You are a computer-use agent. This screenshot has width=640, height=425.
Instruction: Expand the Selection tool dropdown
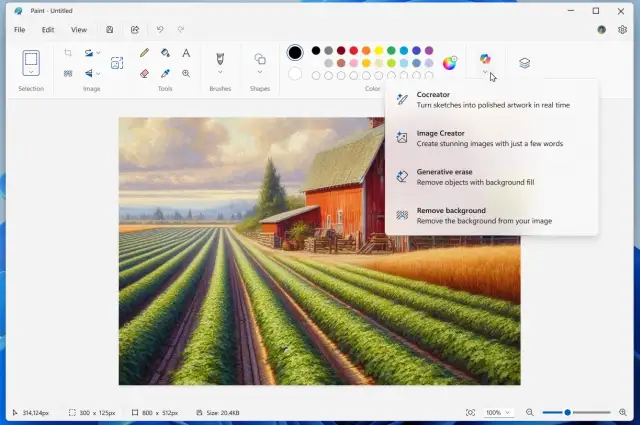click(31, 72)
